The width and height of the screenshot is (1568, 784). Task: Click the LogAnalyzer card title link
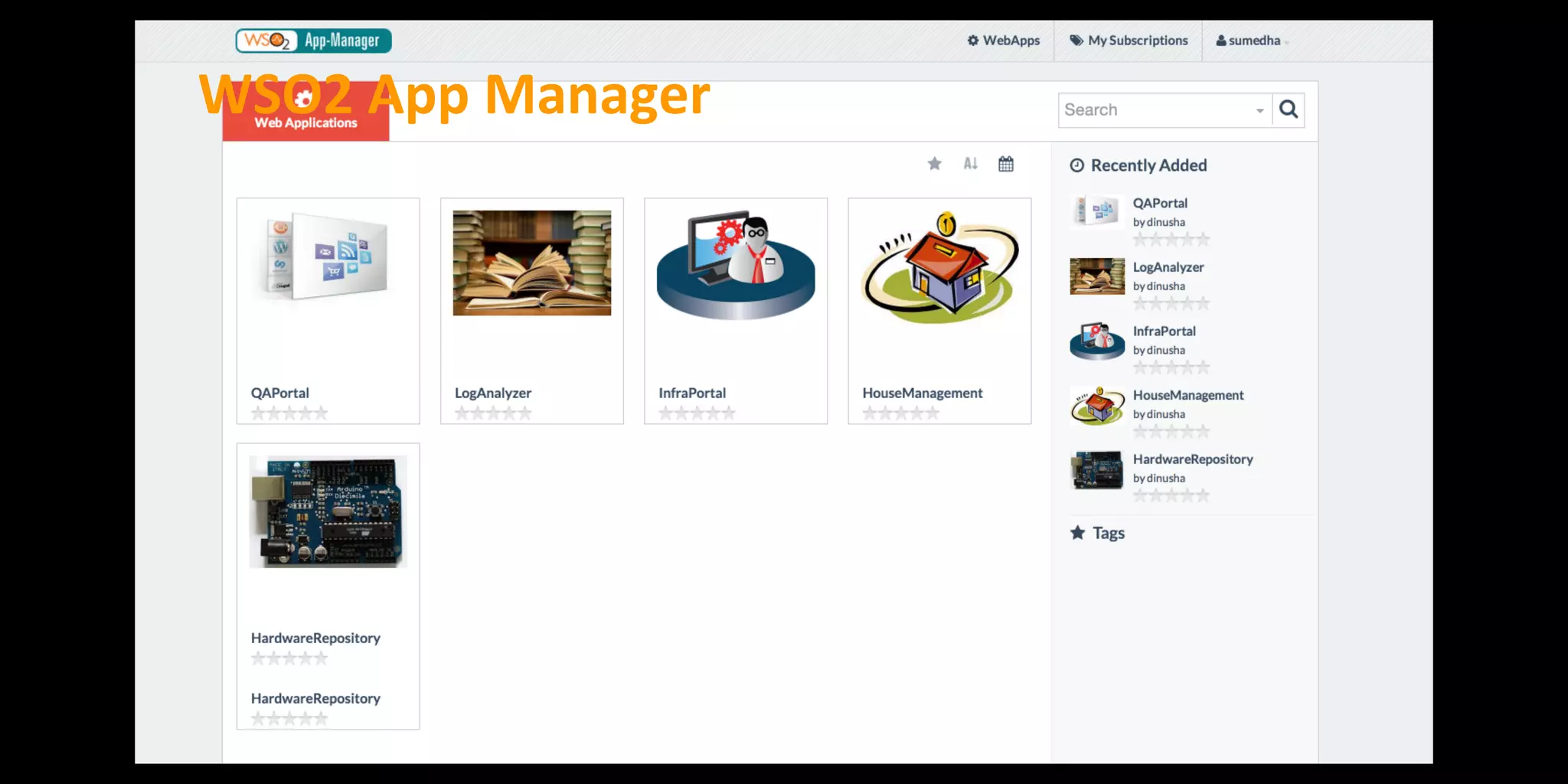coord(493,393)
